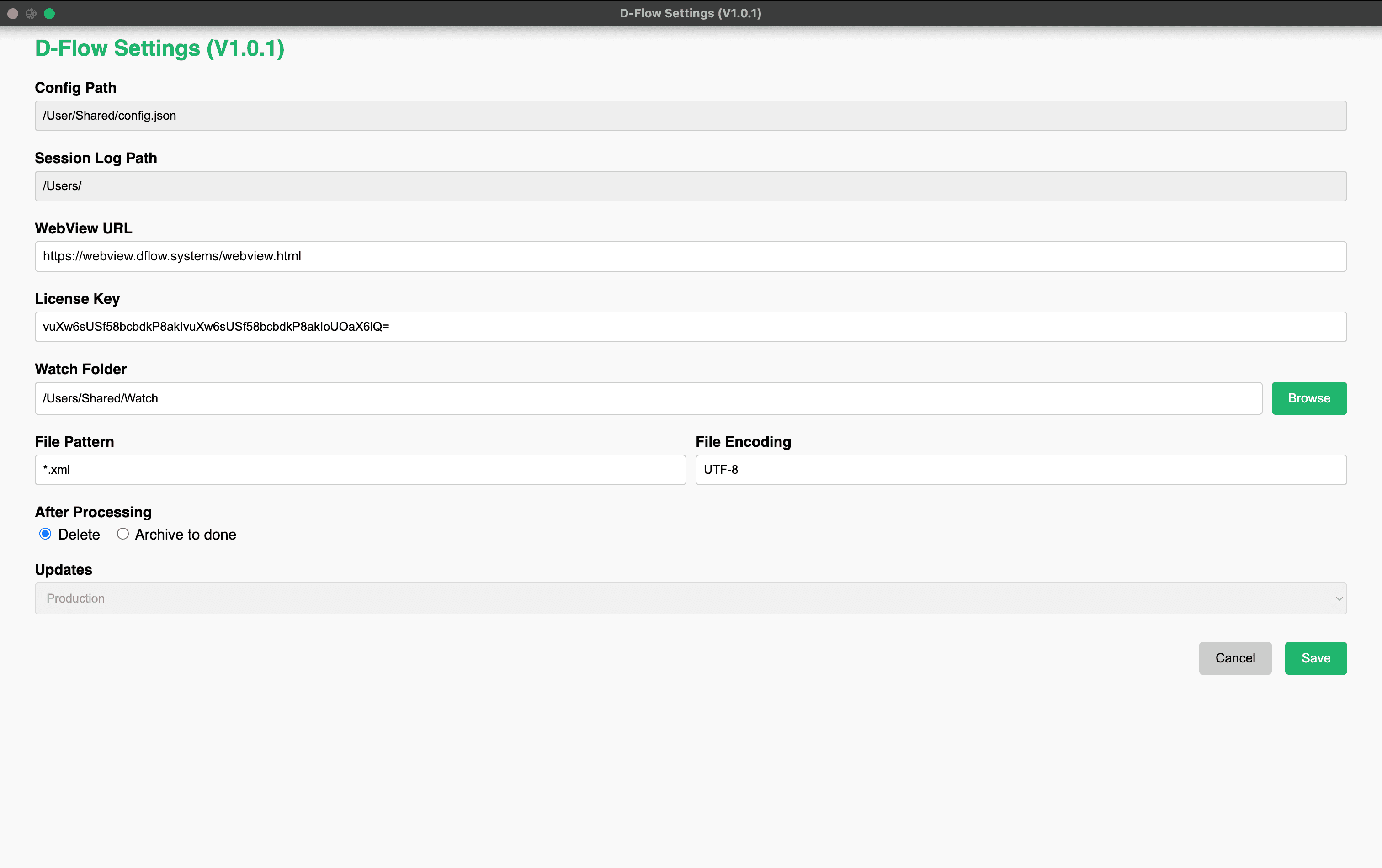Click the Updates label
Image resolution: width=1382 pixels, height=868 pixels.
click(x=64, y=570)
